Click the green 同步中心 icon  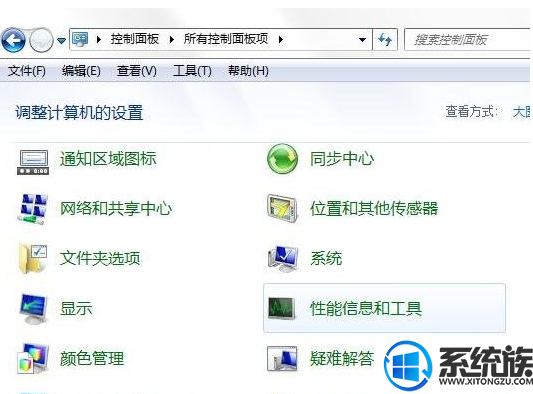(x=282, y=159)
